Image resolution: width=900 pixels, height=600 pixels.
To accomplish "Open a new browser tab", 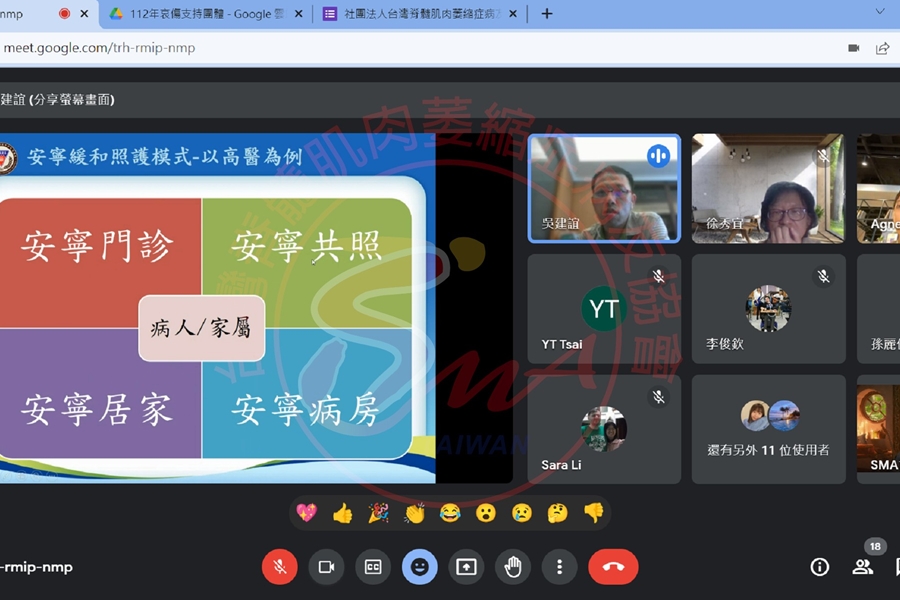I will point(547,14).
